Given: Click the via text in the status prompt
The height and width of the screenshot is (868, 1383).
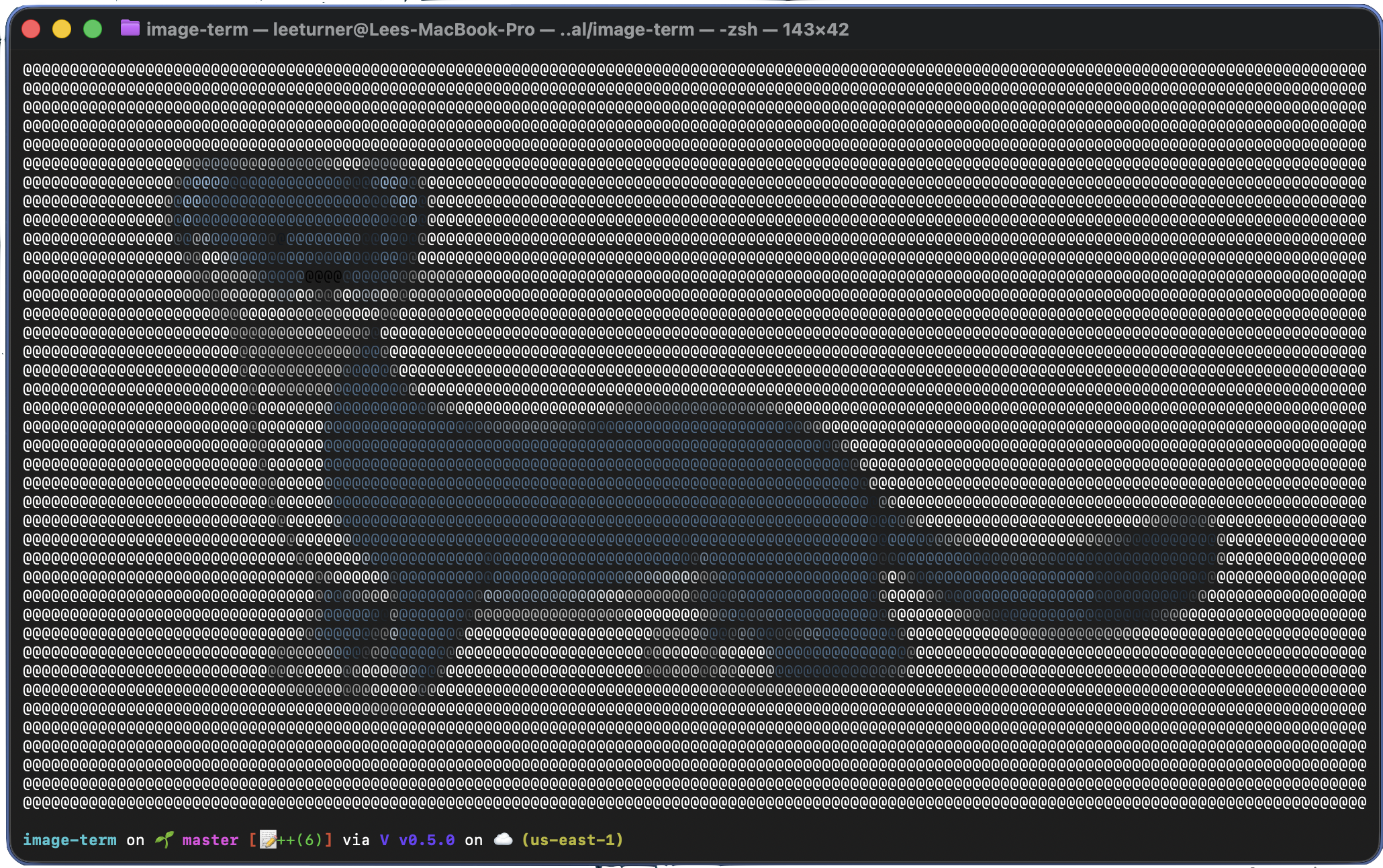Looking at the screenshot, I should tap(356, 840).
